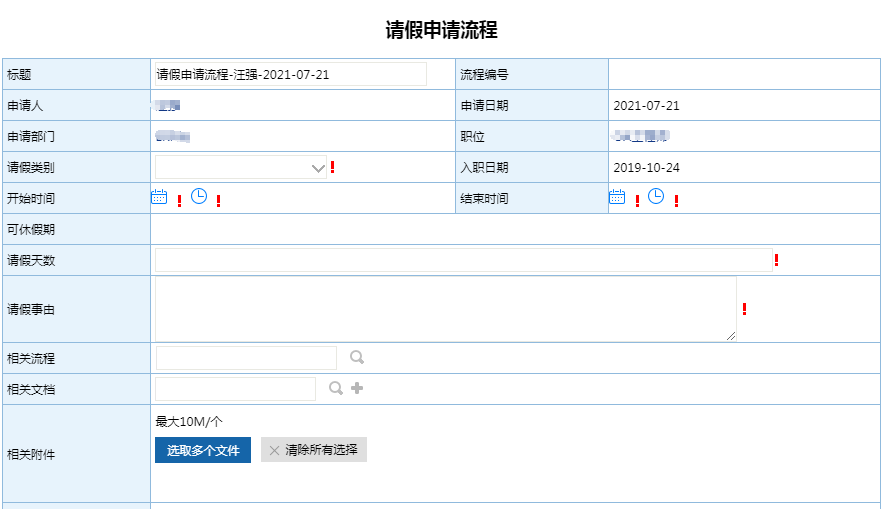Click the 相关流程 input box
This screenshot has width=881, height=509.
coord(246,358)
